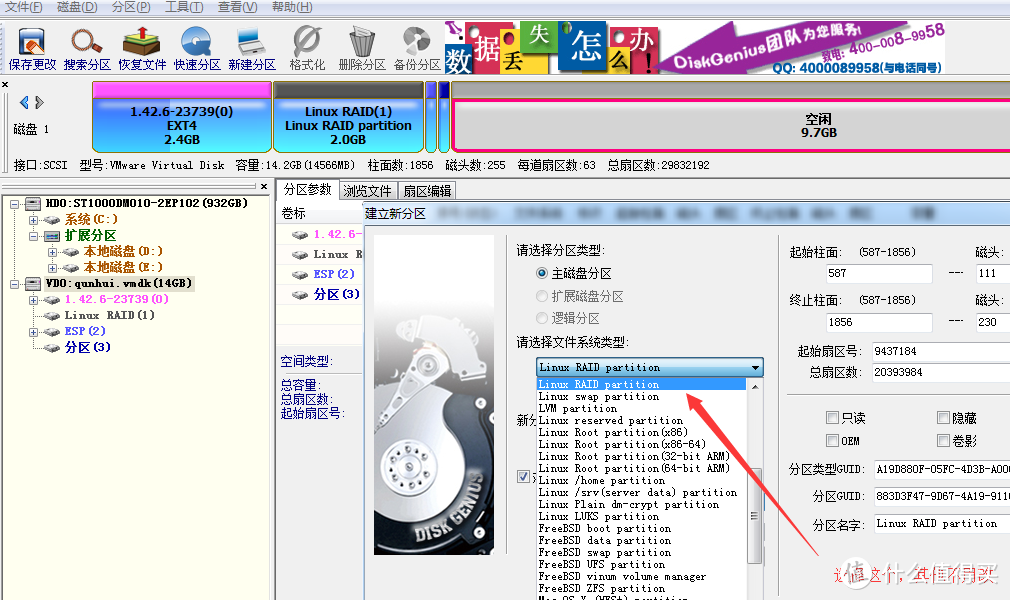Collapse the VD0 qunhui.vmdk tree node
This screenshot has width=1010, height=600.
coord(14,284)
